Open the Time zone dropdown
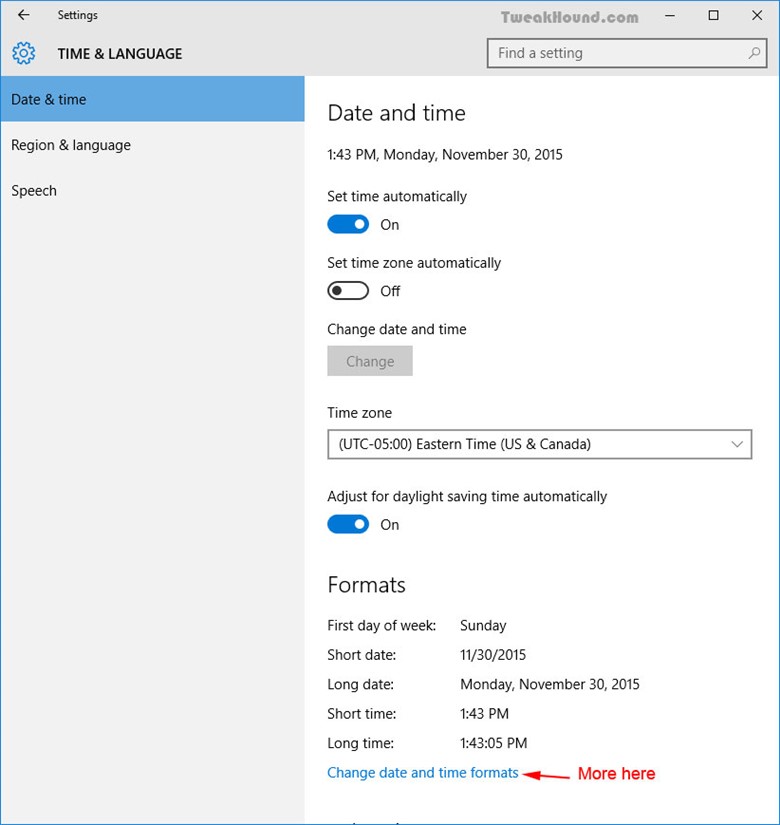This screenshot has height=825, width=780. tap(539, 444)
